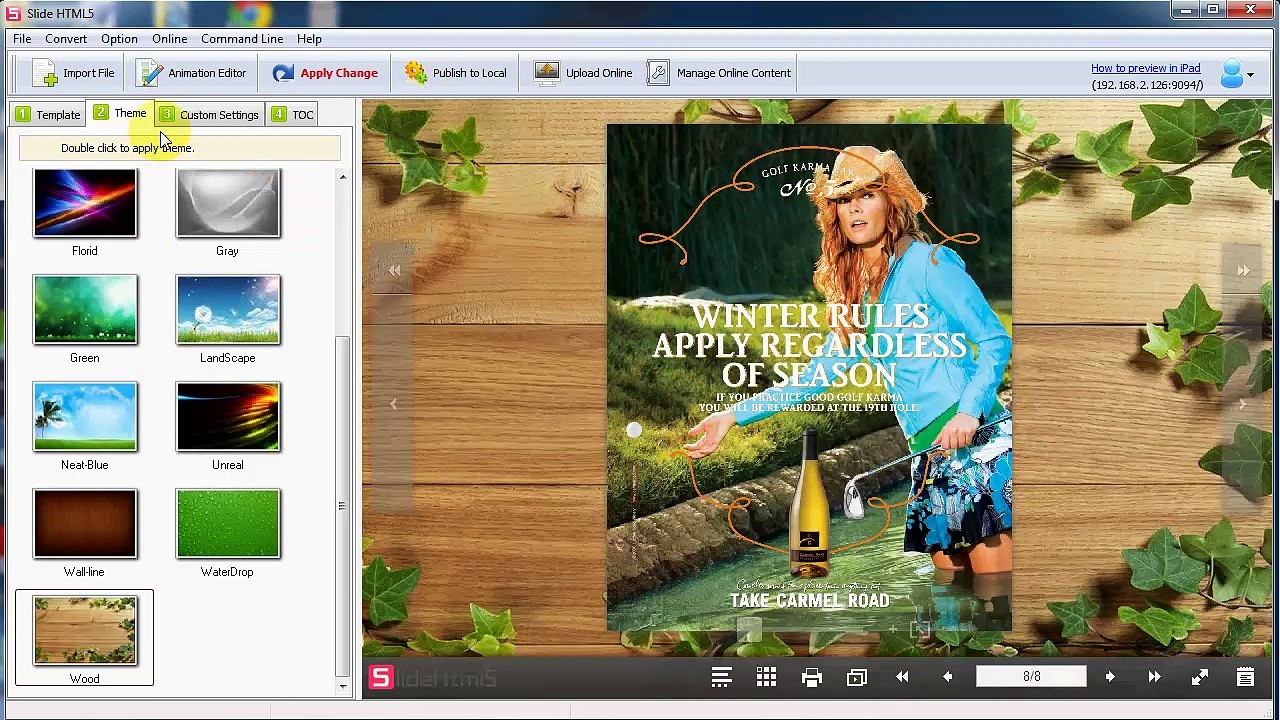Switch to the Template tab

coord(48,115)
